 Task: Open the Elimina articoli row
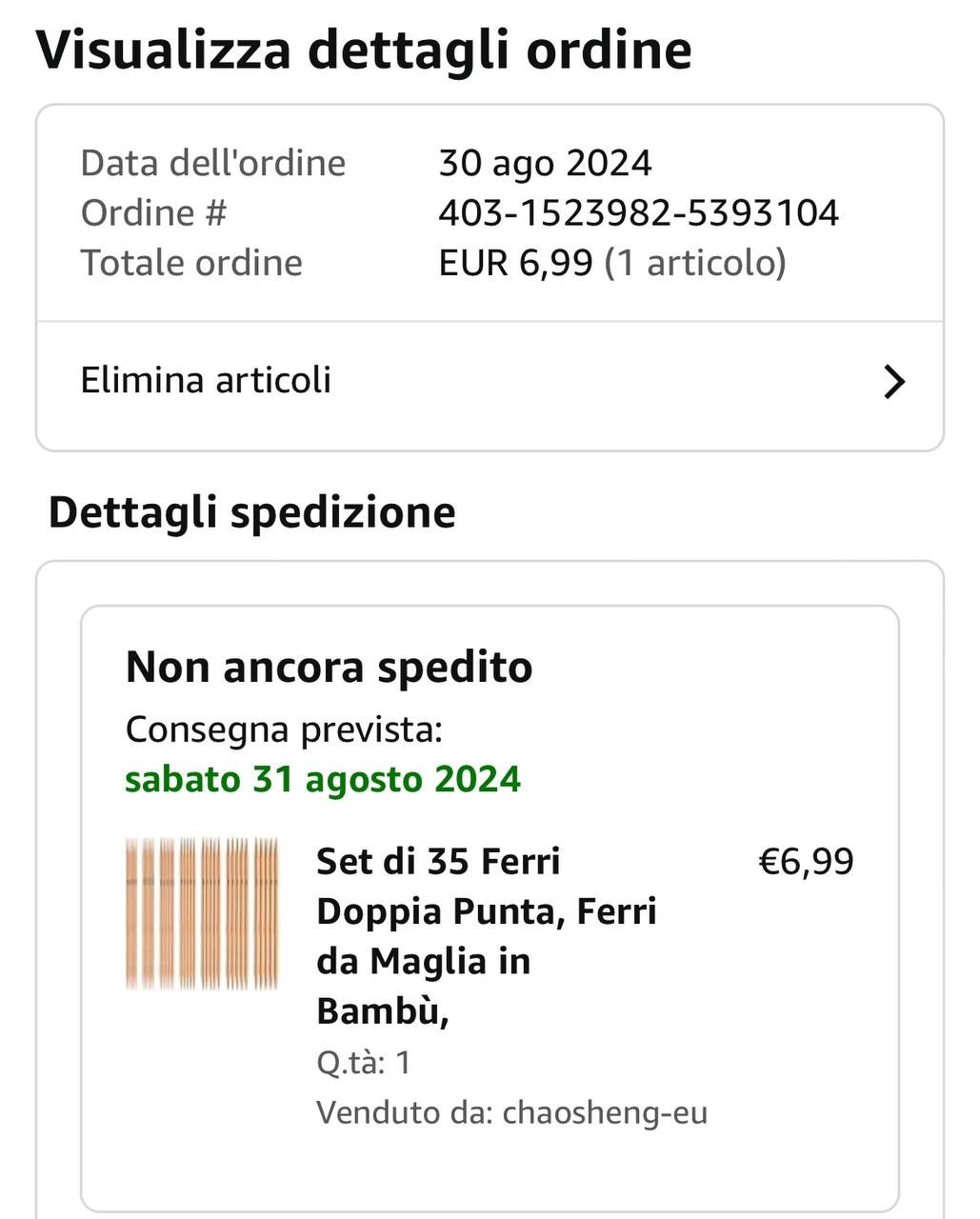pos(206,380)
